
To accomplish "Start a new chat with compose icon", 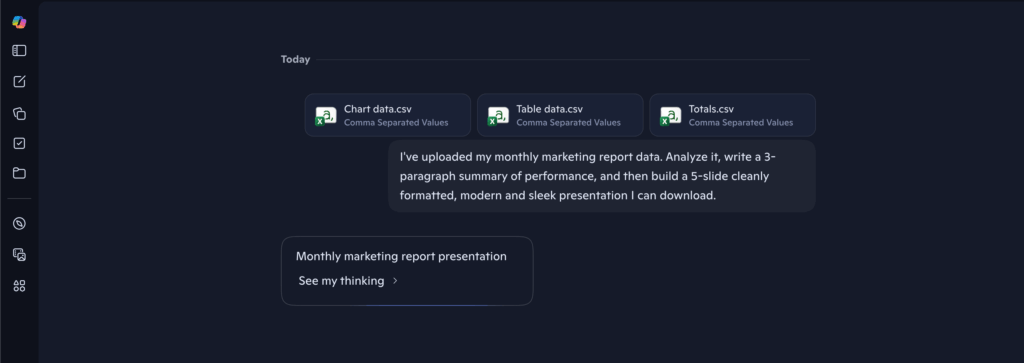I will [20, 82].
